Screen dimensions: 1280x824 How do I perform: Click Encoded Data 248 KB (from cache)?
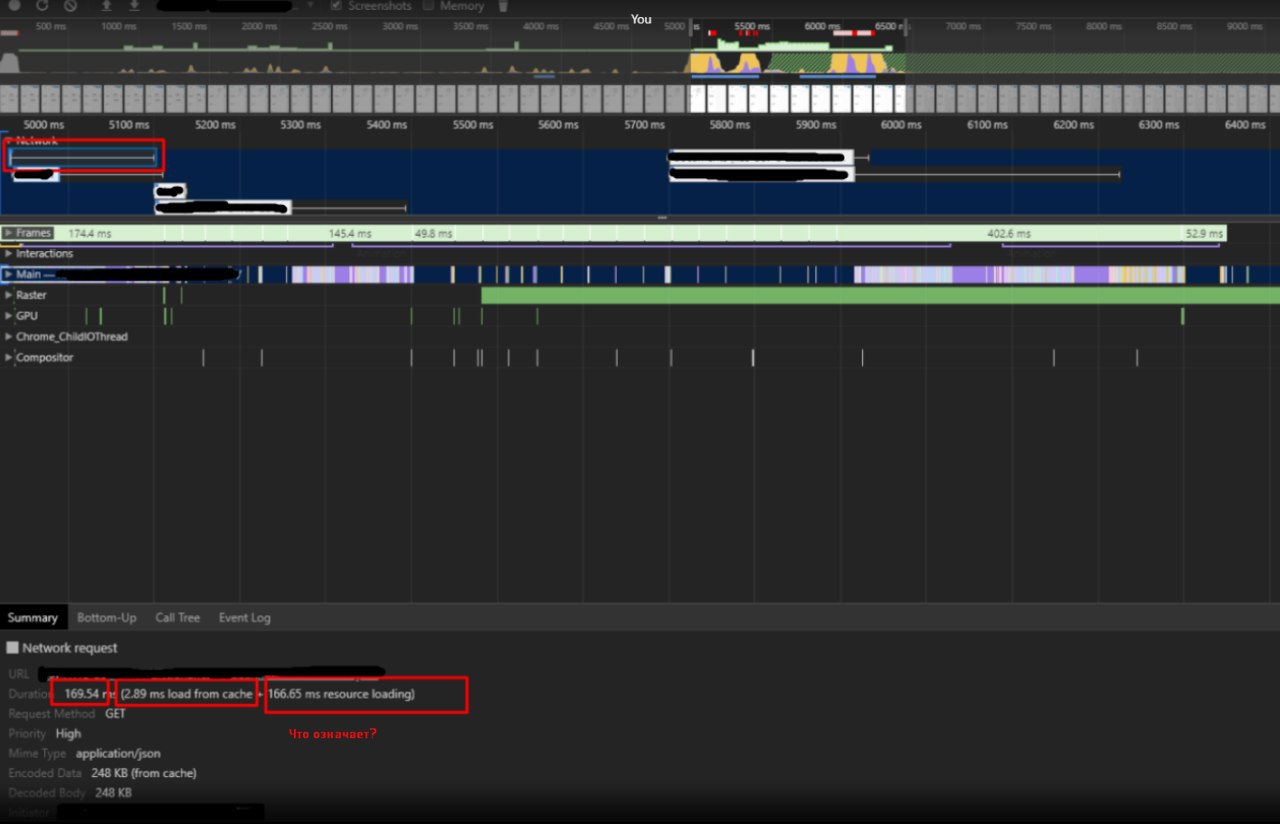143,773
